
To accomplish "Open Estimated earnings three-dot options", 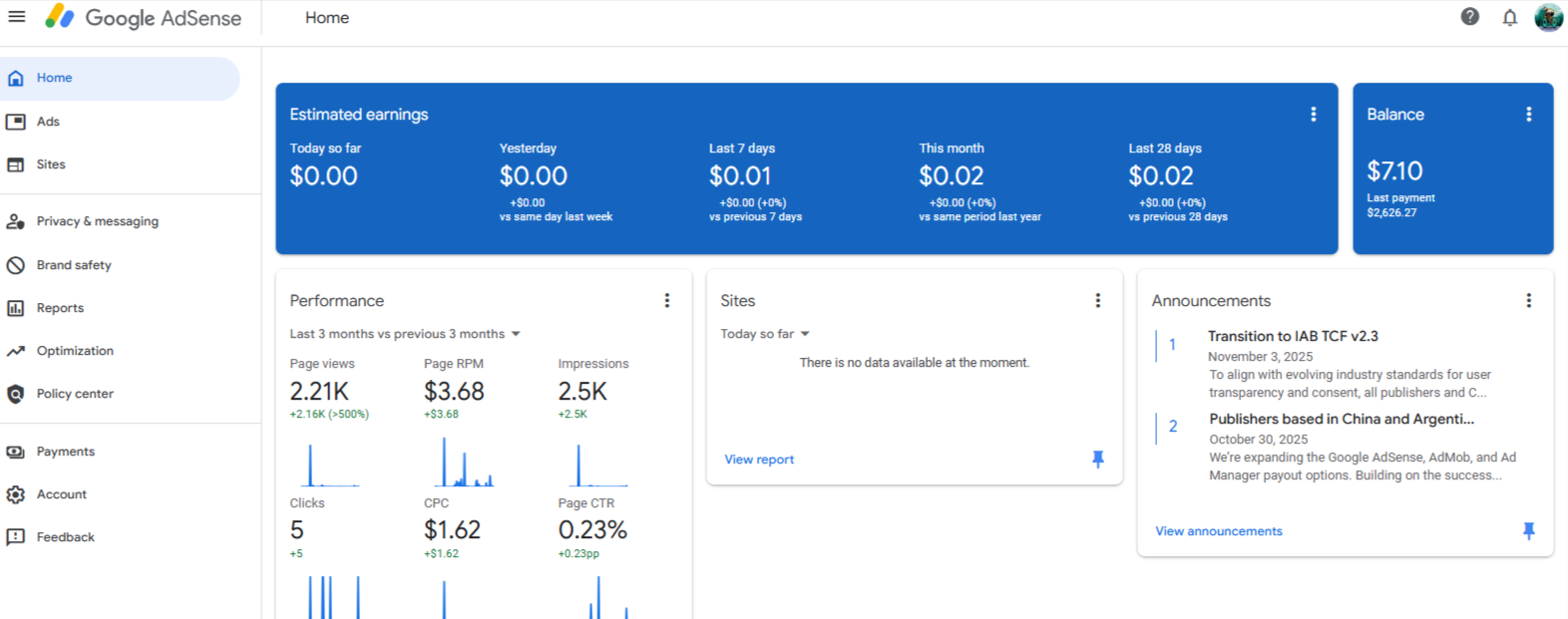I will click(x=1313, y=115).
